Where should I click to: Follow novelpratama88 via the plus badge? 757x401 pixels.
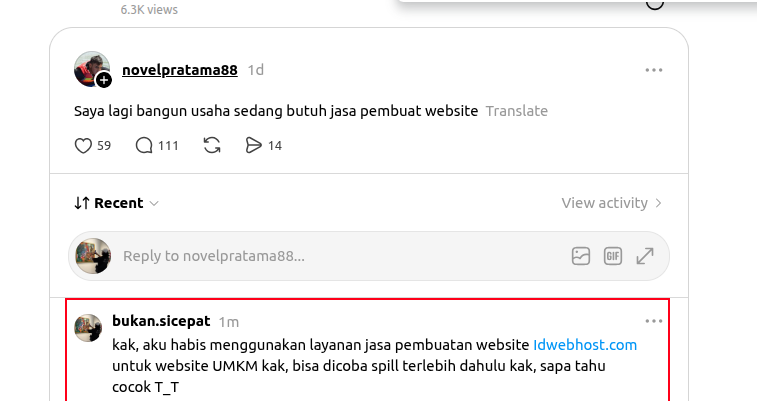tap(104, 80)
